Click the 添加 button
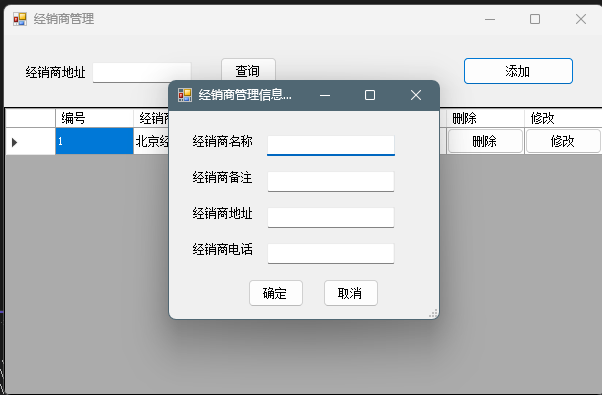 point(518,71)
